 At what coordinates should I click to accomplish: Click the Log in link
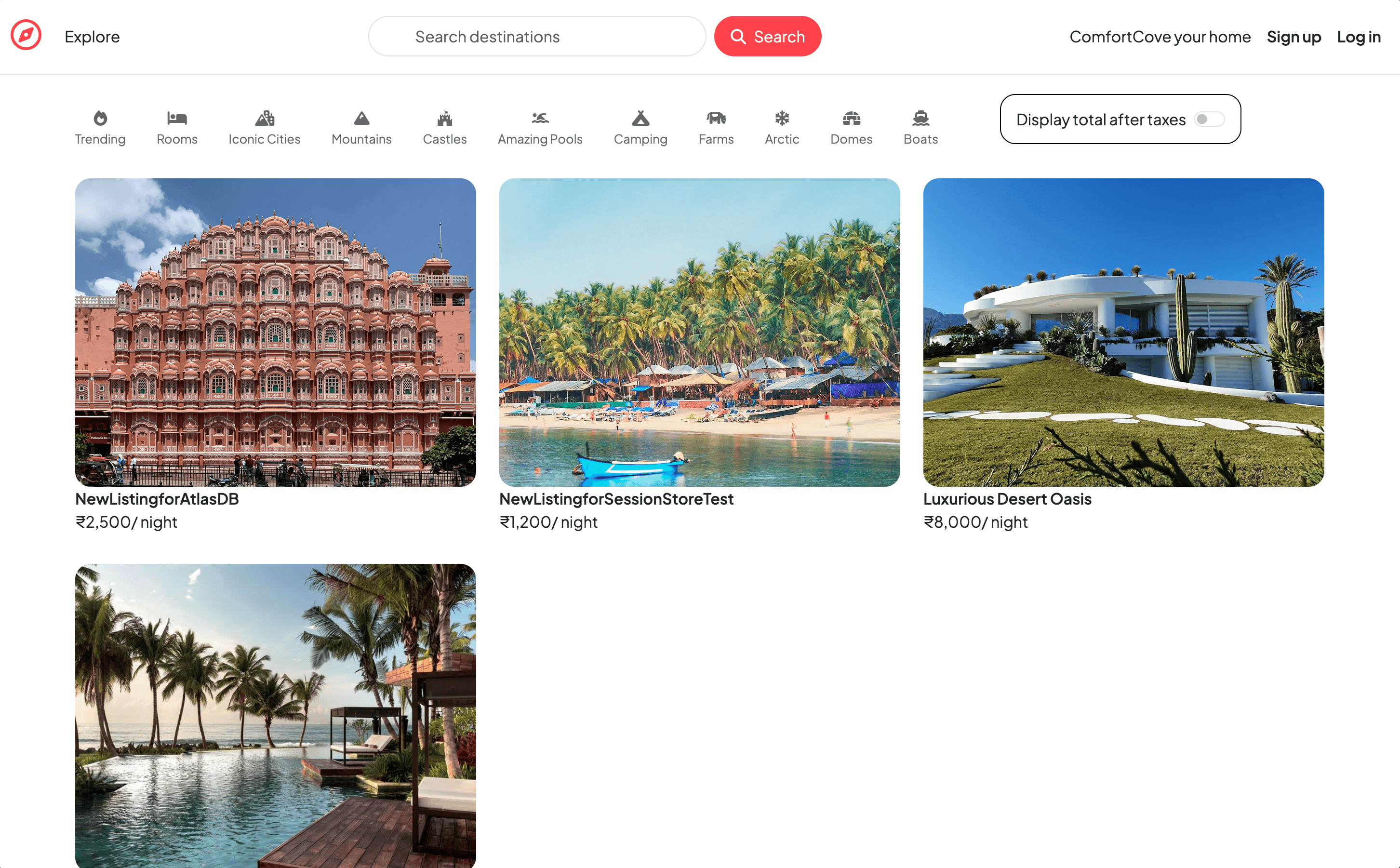(1359, 37)
